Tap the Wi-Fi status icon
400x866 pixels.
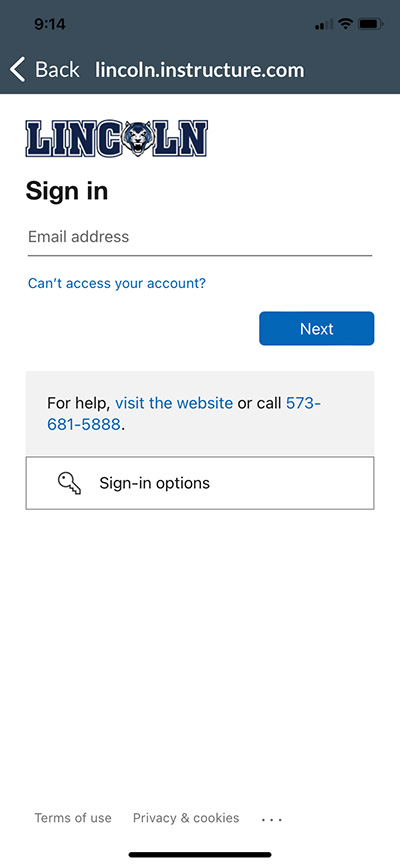click(346, 24)
